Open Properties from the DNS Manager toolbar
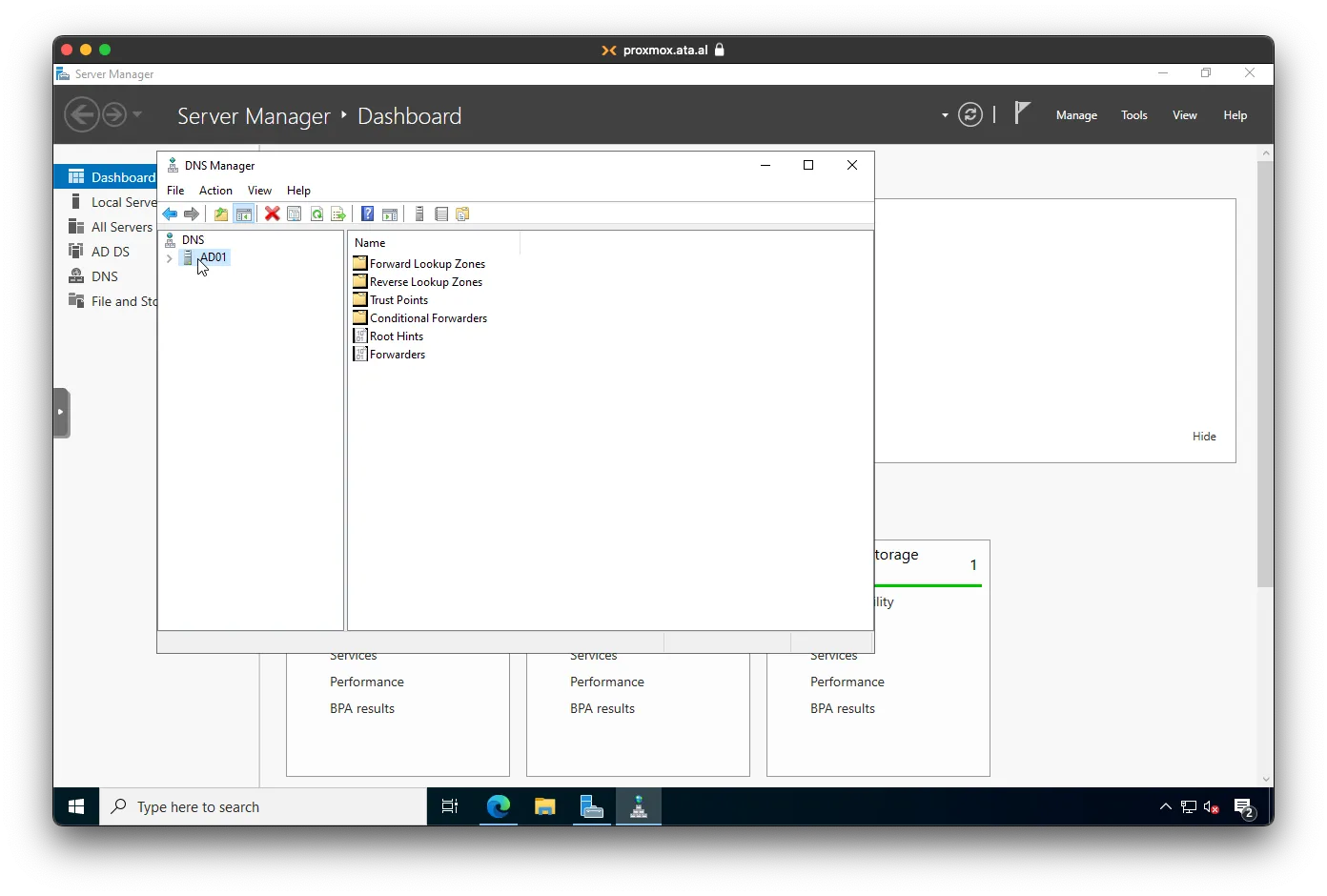 click(295, 214)
